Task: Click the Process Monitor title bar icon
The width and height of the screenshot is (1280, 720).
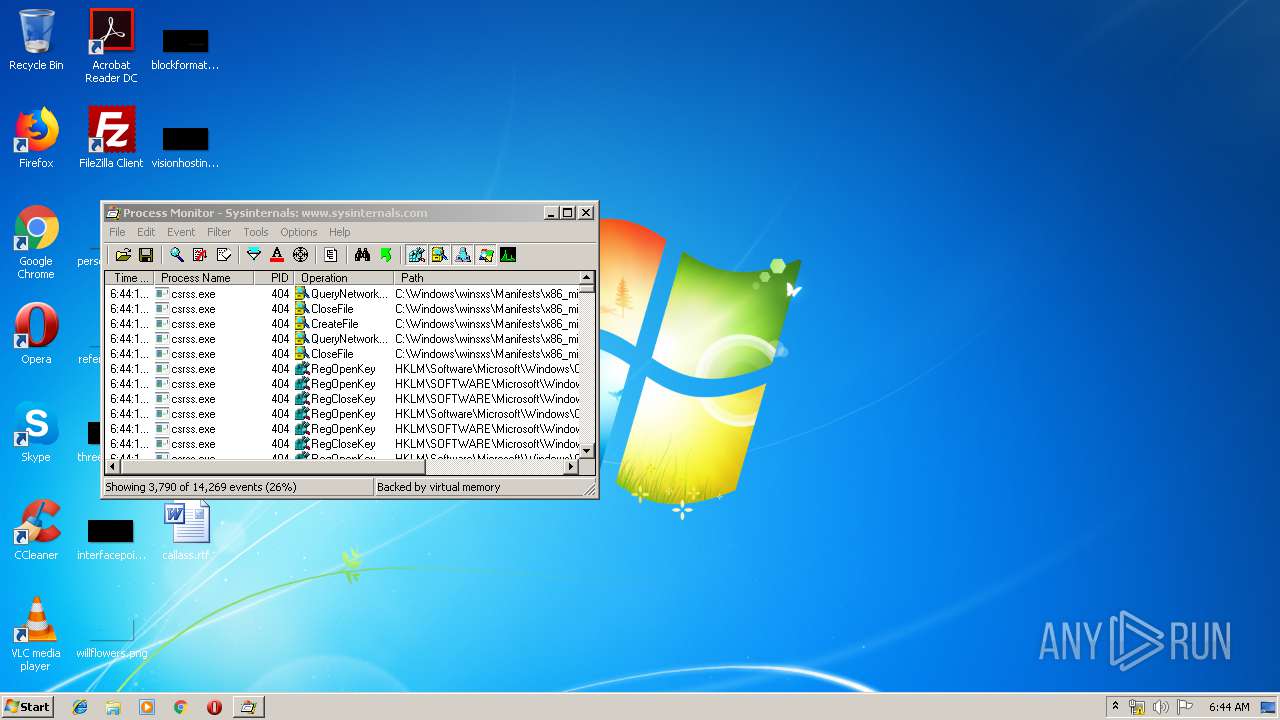Action: pyautogui.click(x=113, y=213)
